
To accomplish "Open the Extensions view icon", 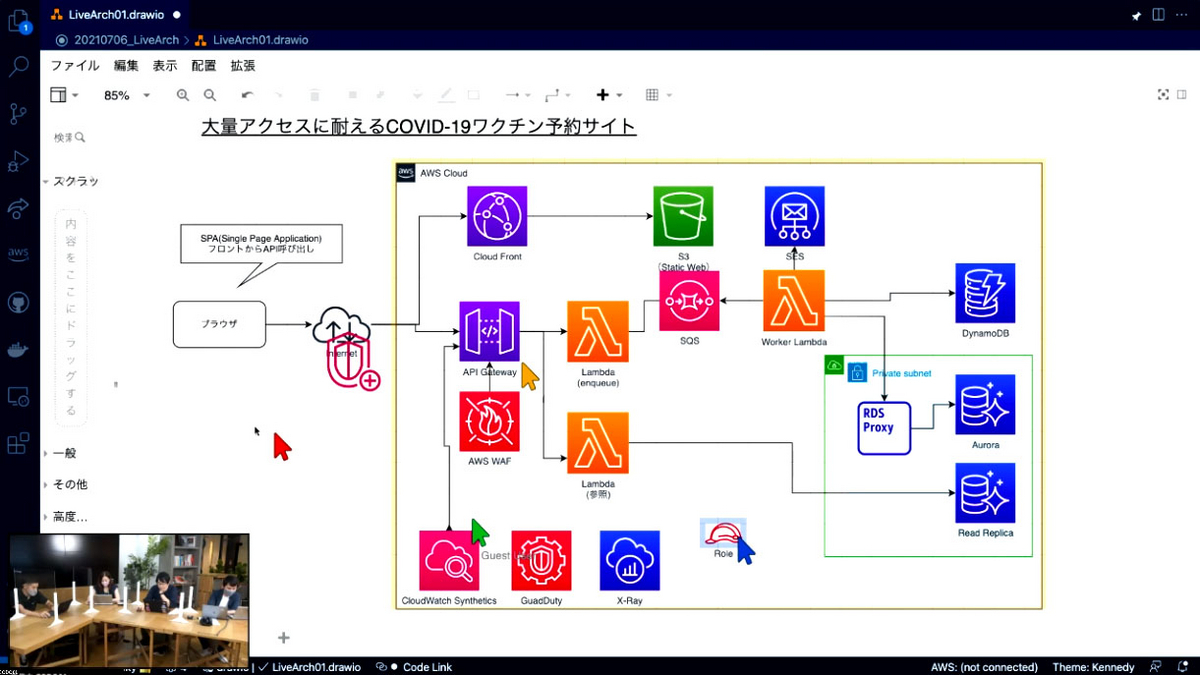I will click(19, 443).
